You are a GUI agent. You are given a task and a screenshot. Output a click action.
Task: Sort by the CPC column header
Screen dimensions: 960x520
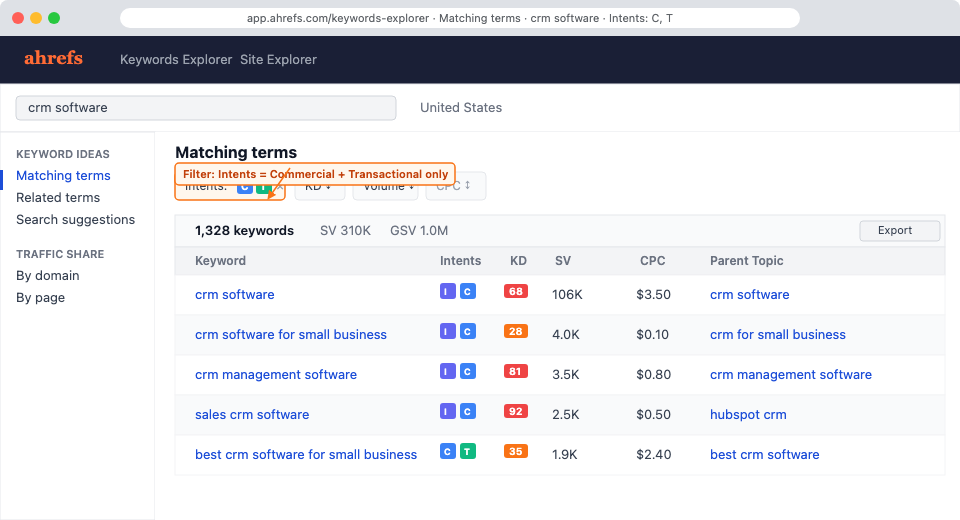tap(652, 261)
